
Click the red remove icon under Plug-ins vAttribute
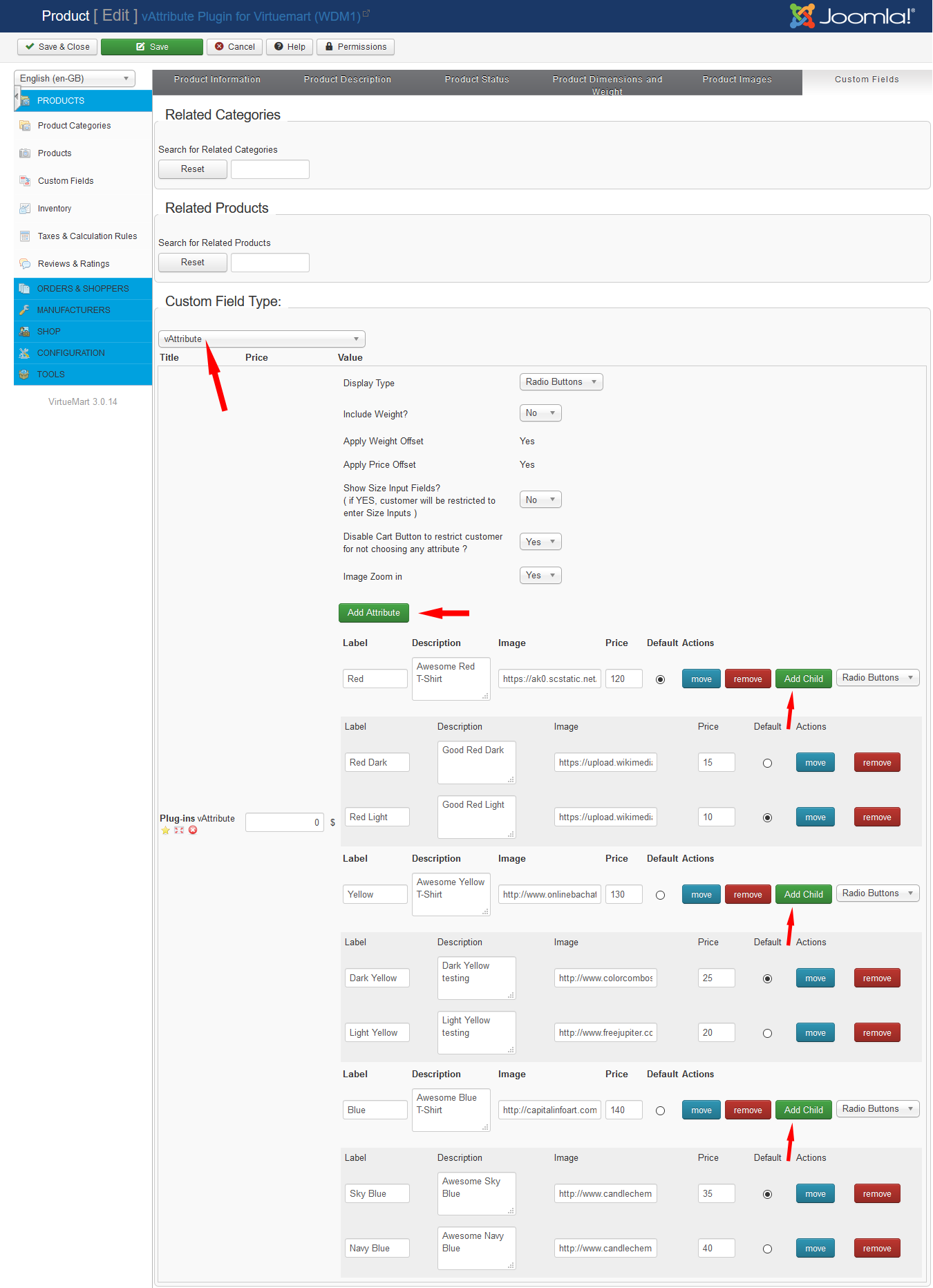[x=193, y=831]
